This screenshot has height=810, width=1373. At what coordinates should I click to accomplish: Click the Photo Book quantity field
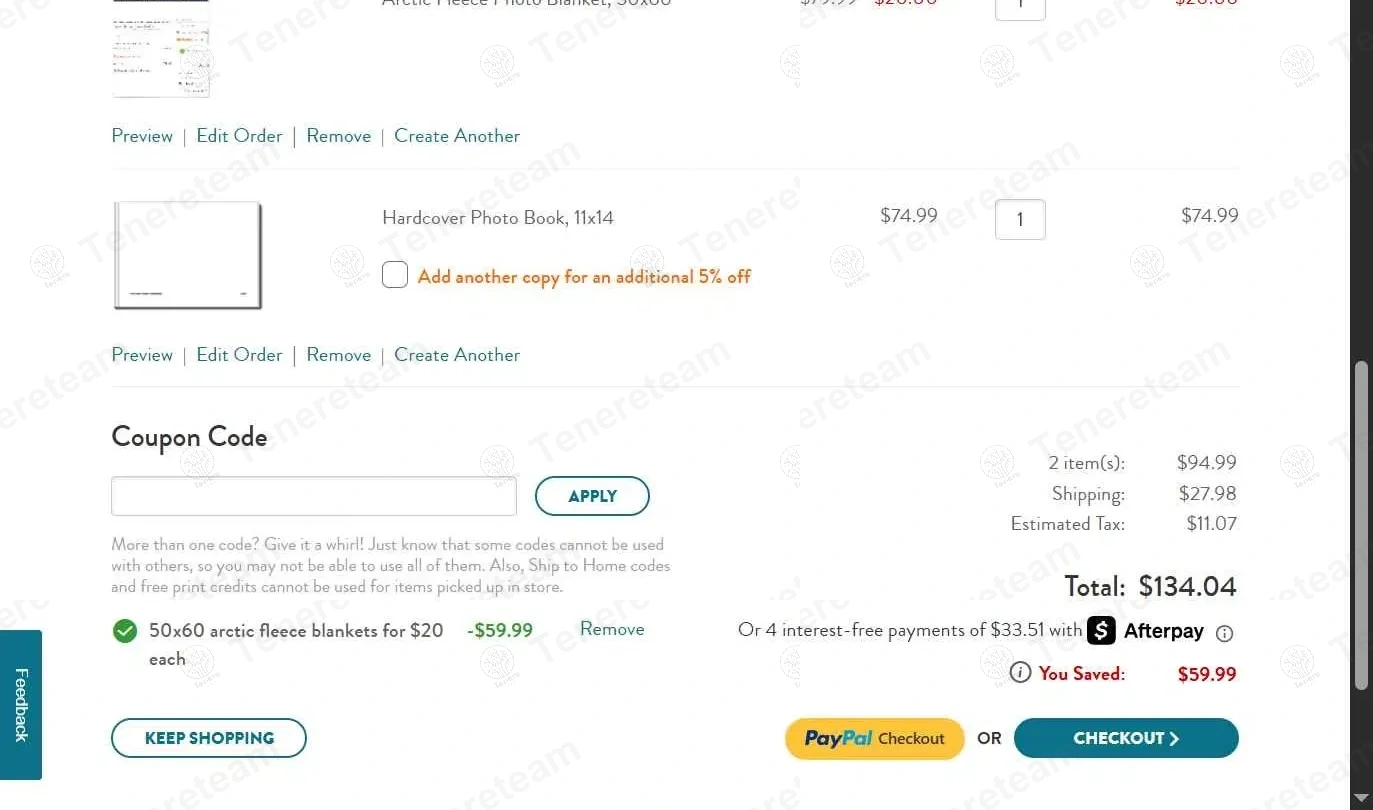click(x=1020, y=219)
